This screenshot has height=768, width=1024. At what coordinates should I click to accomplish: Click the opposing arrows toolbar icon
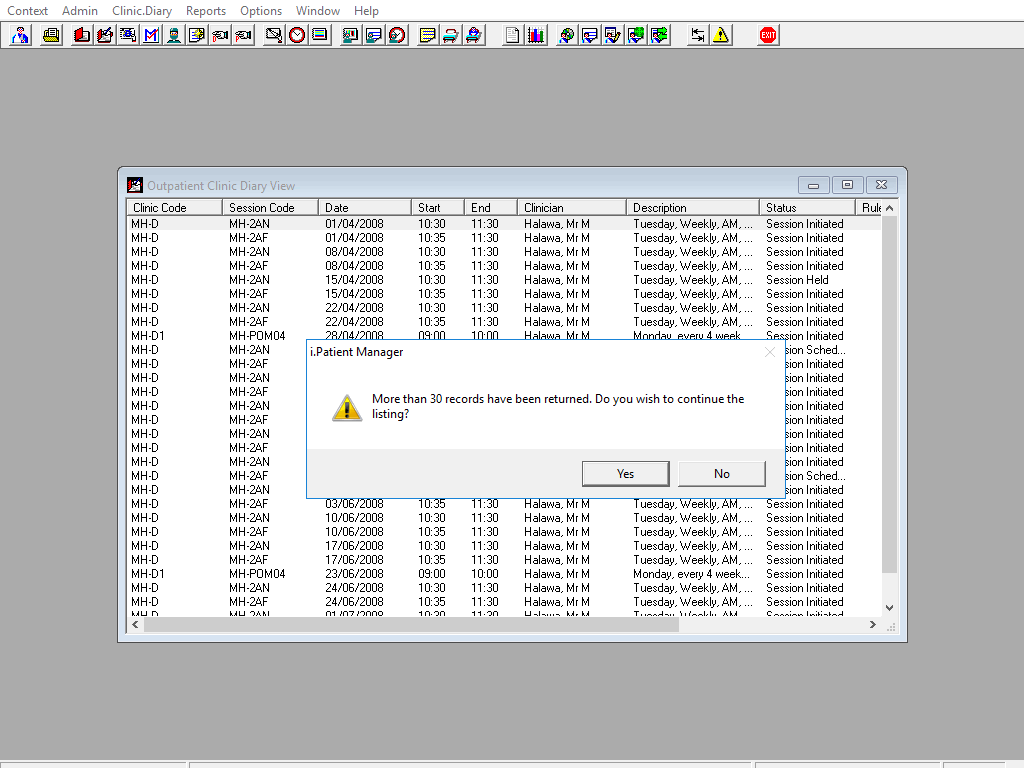(697, 35)
